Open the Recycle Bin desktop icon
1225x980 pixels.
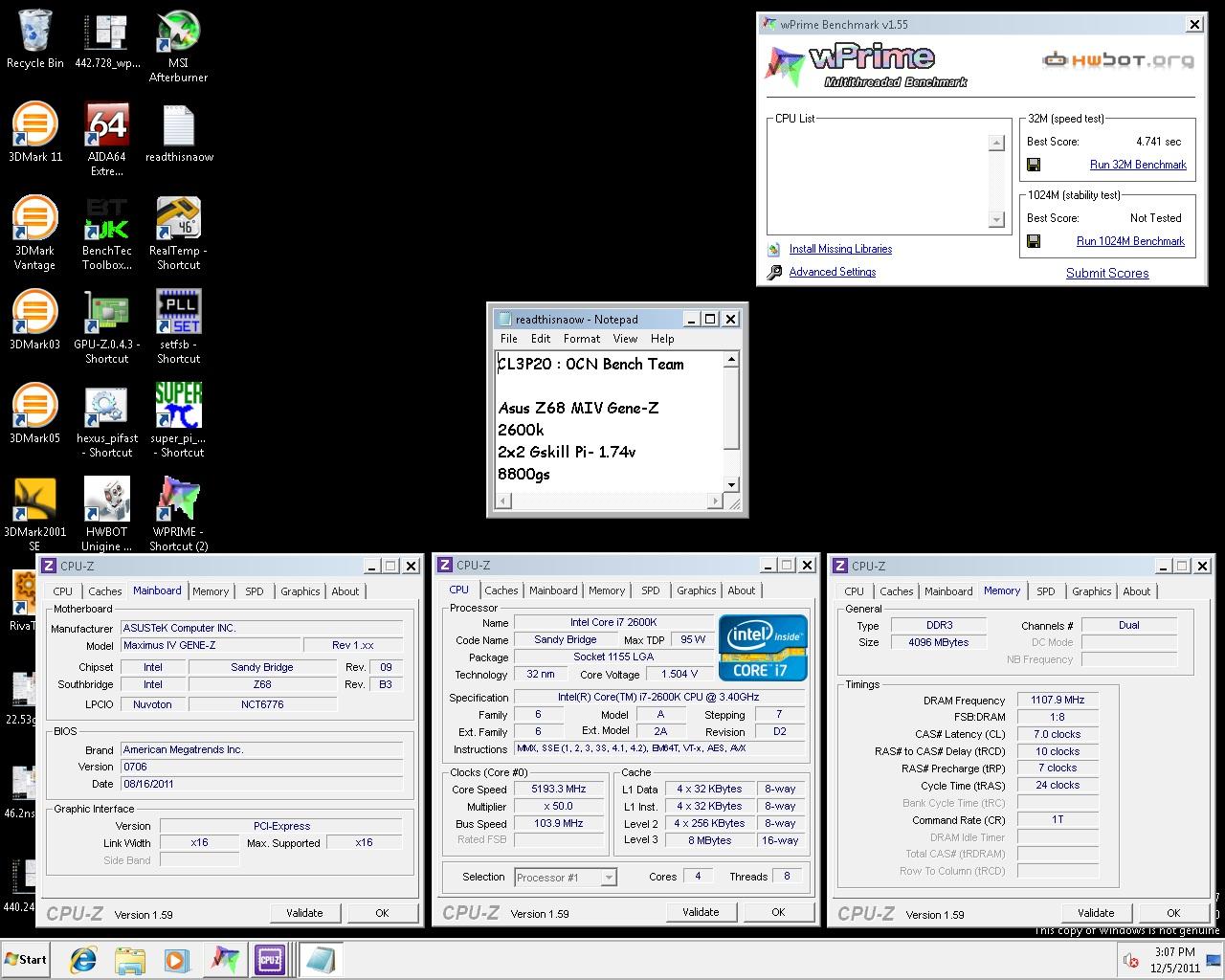click(x=34, y=40)
